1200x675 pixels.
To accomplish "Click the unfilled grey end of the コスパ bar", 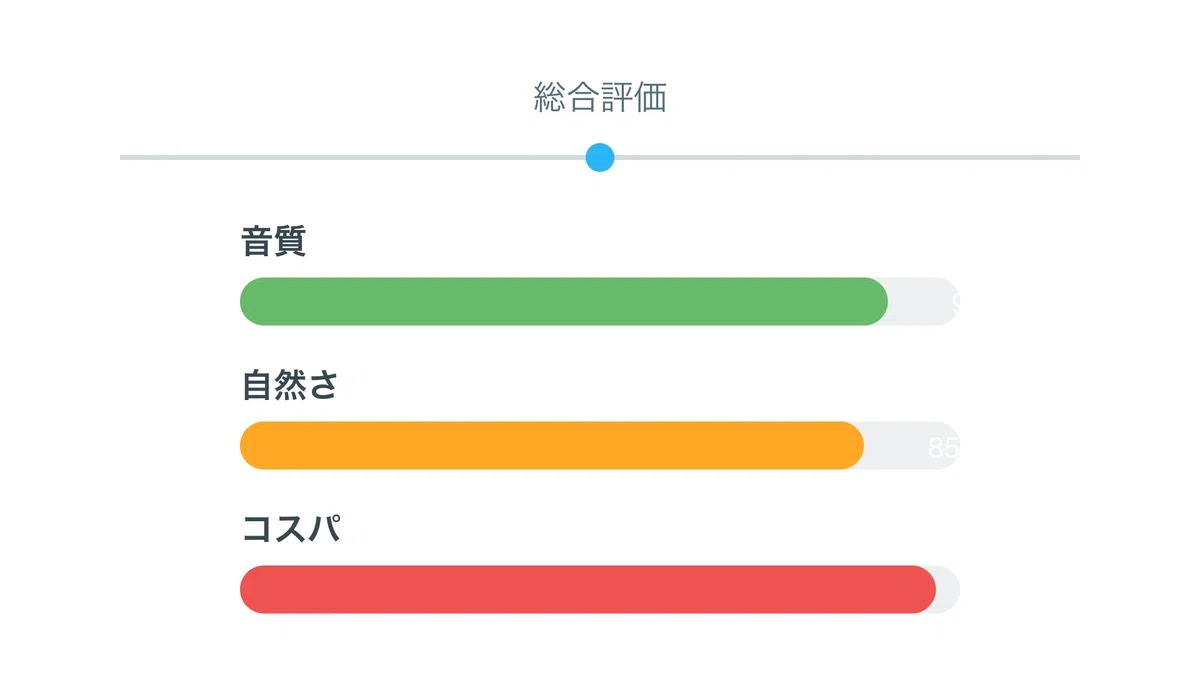I will pos(948,589).
